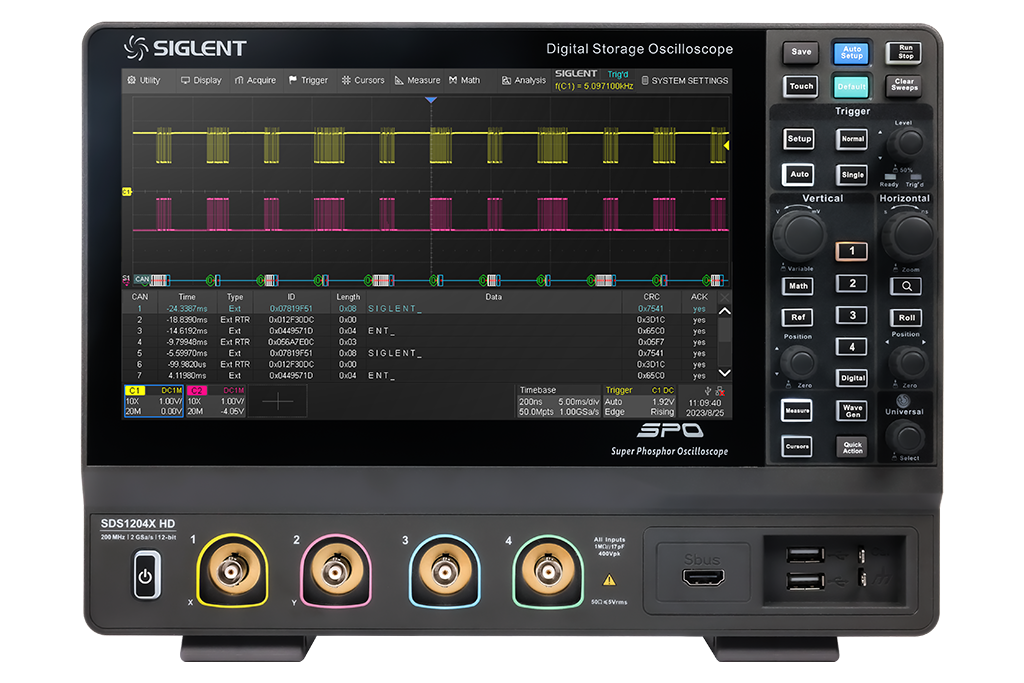Click the USB host icon in the status bar

(707, 389)
